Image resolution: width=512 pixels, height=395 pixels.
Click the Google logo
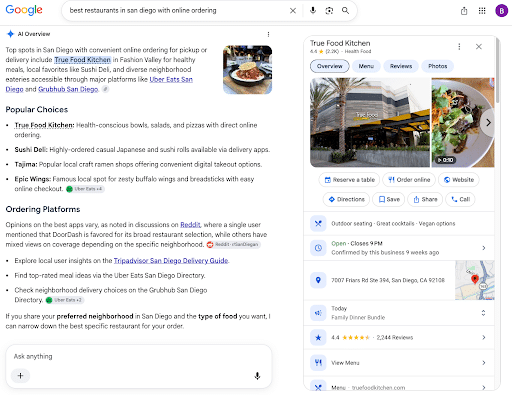coord(24,10)
